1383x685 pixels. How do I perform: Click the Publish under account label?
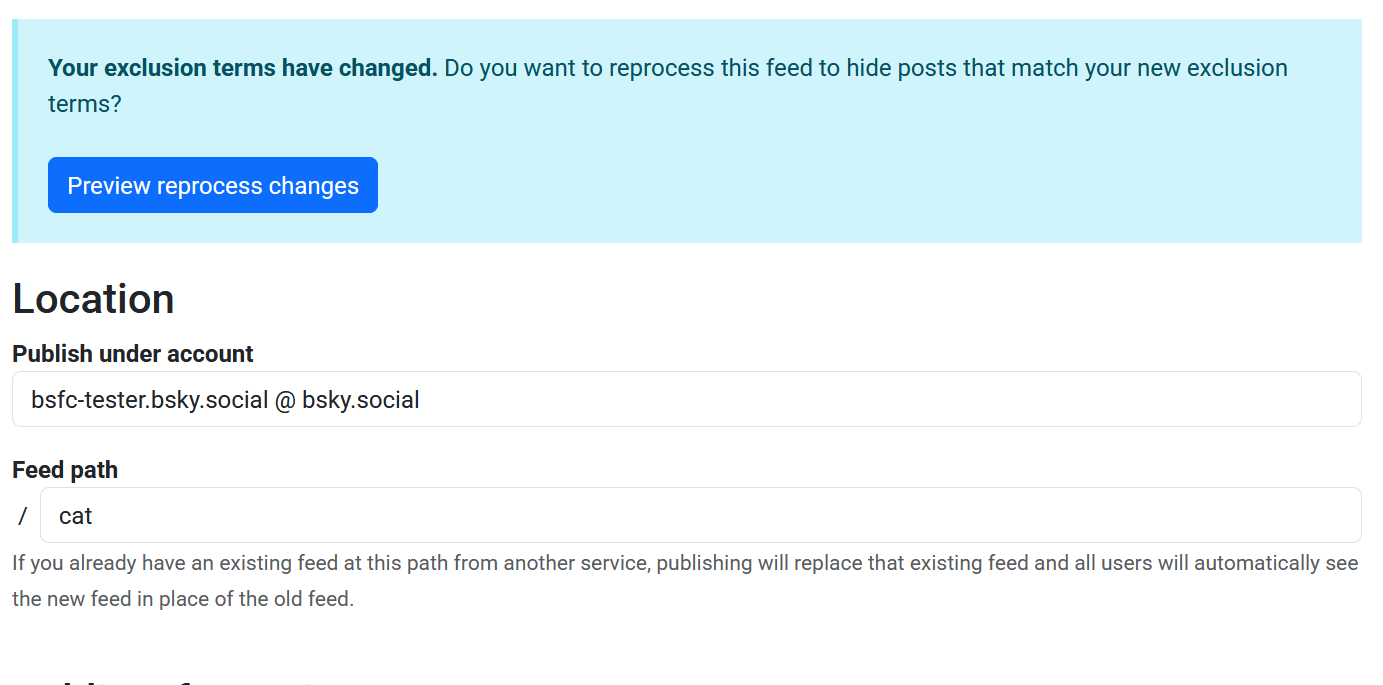click(133, 354)
